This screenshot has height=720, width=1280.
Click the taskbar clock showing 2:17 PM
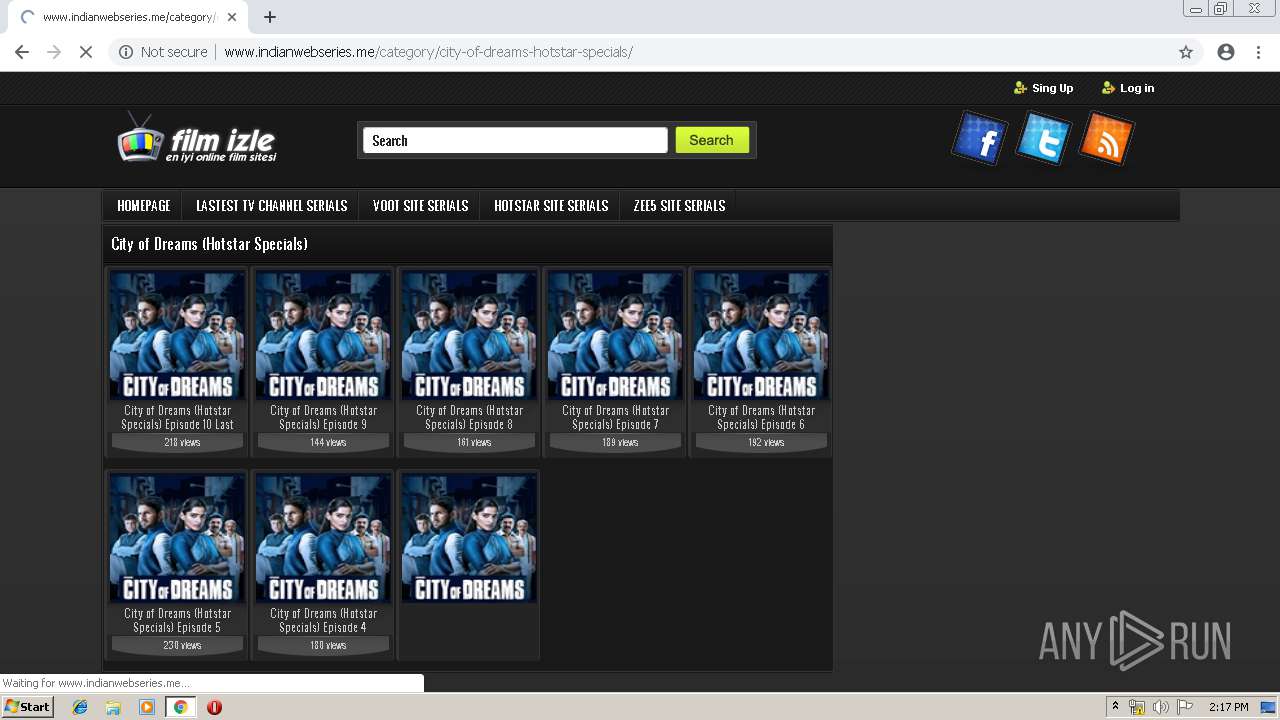pyautogui.click(x=1229, y=707)
